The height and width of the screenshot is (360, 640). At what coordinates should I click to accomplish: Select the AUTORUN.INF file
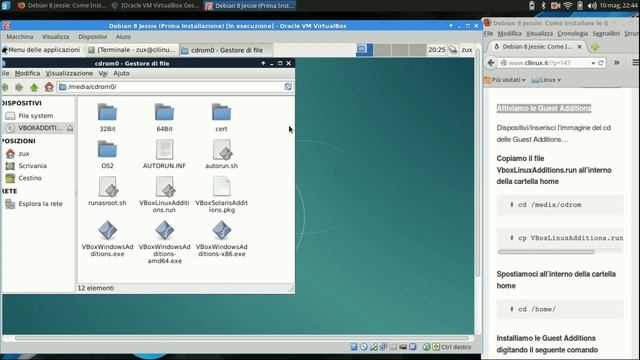tap(164, 154)
